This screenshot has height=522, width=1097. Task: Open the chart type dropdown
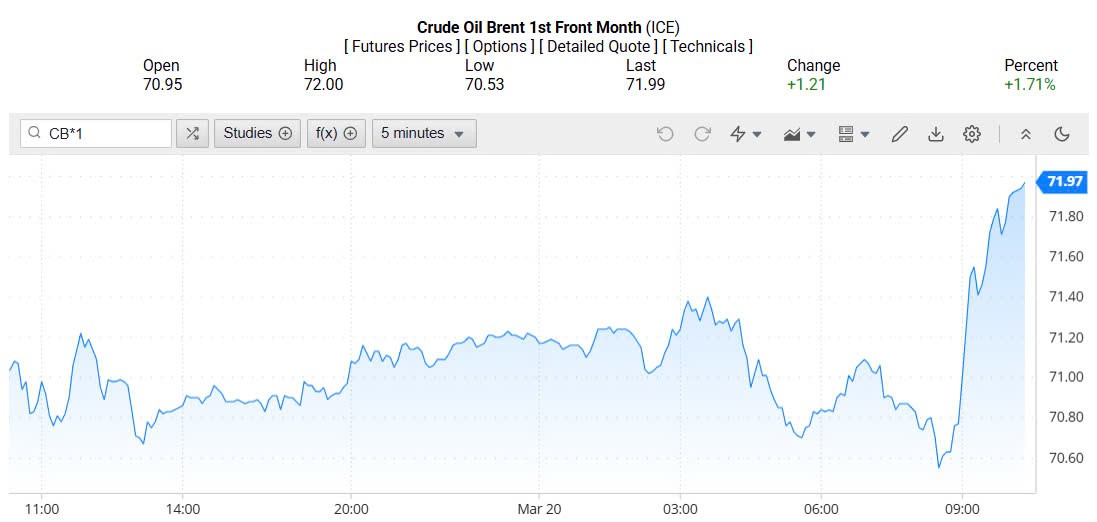tap(800, 134)
